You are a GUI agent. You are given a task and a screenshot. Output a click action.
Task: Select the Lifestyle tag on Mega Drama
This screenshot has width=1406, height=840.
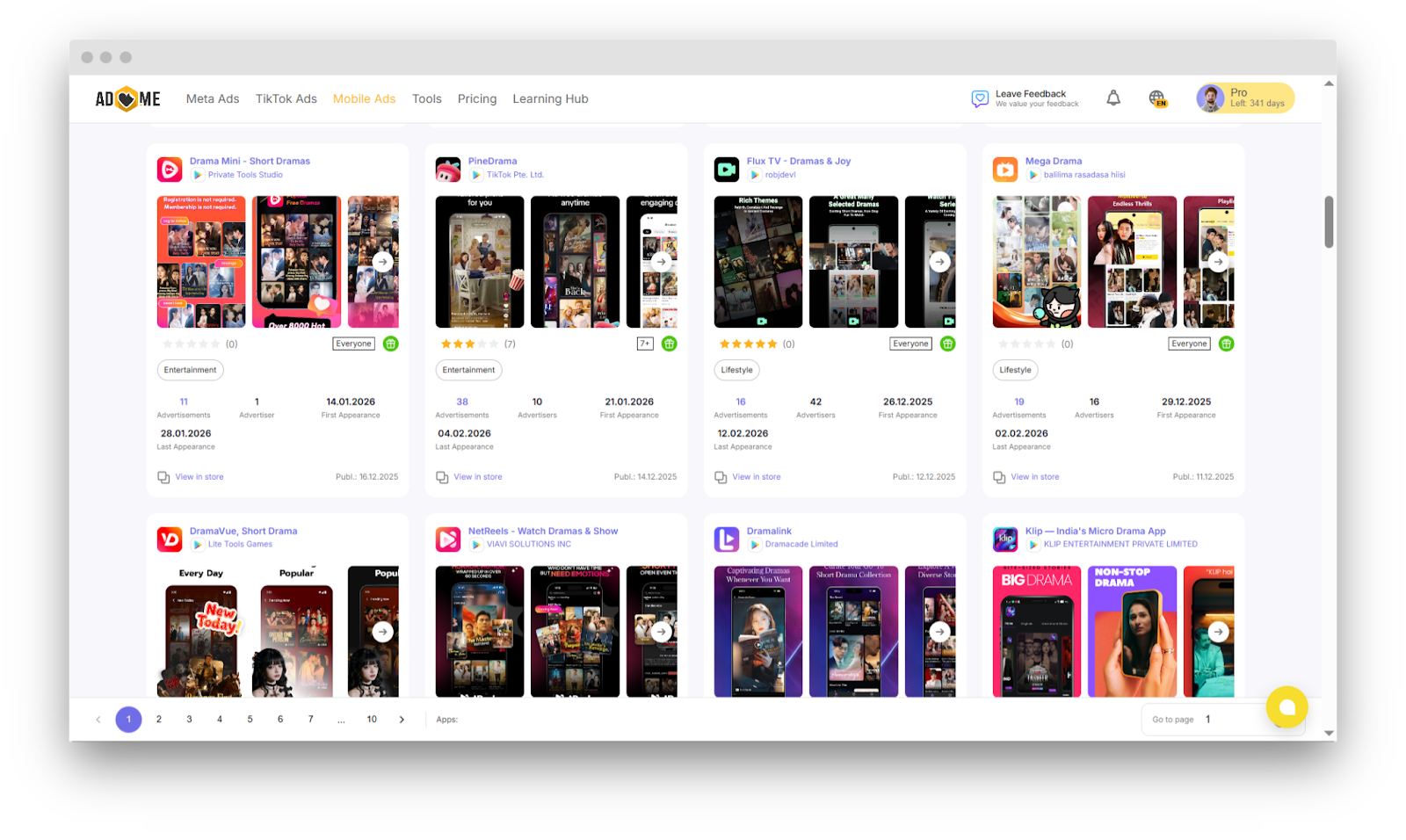coord(1015,370)
